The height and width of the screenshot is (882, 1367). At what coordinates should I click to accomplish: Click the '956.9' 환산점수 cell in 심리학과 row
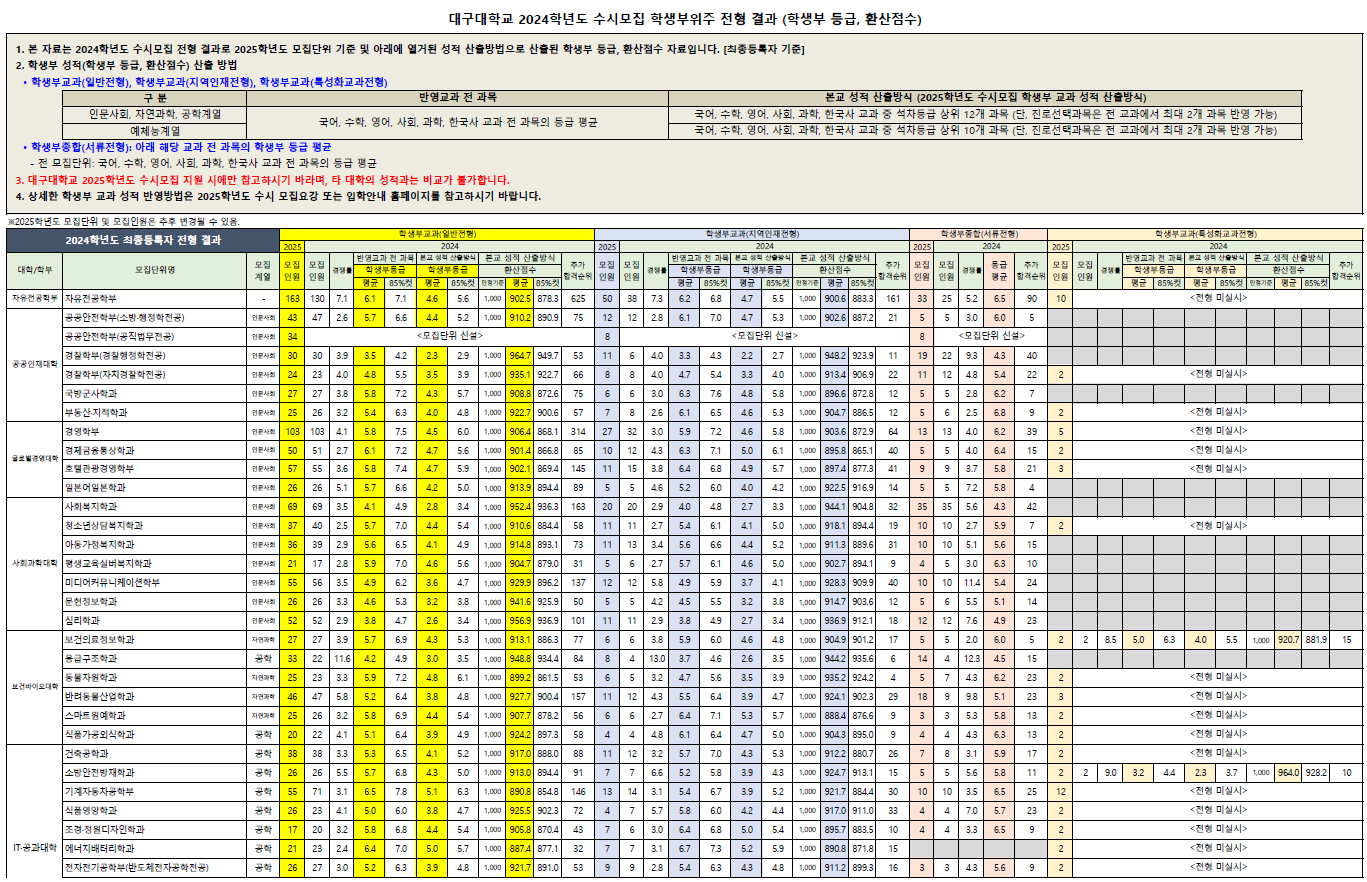point(521,620)
